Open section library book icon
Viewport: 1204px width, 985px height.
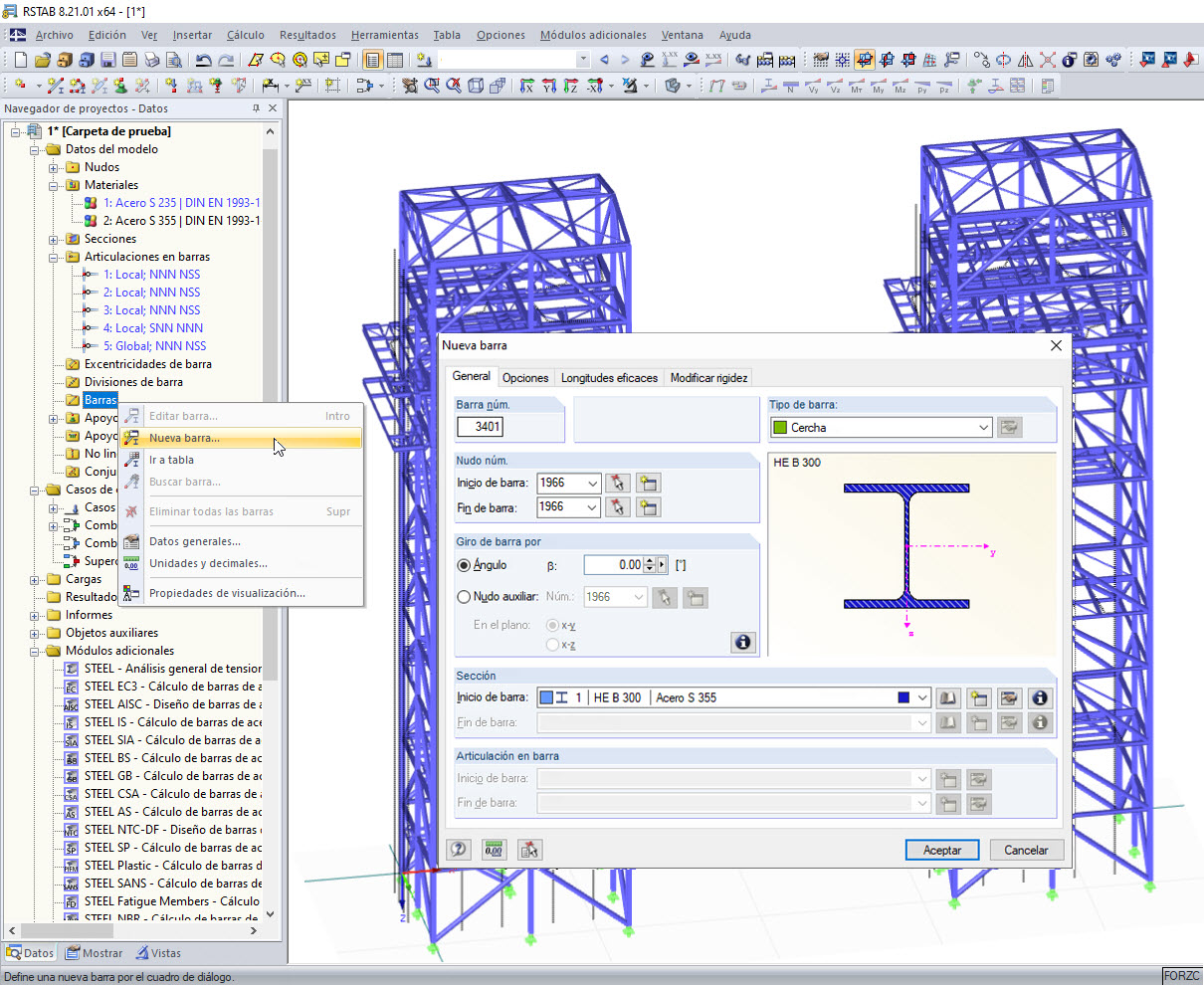coord(947,698)
